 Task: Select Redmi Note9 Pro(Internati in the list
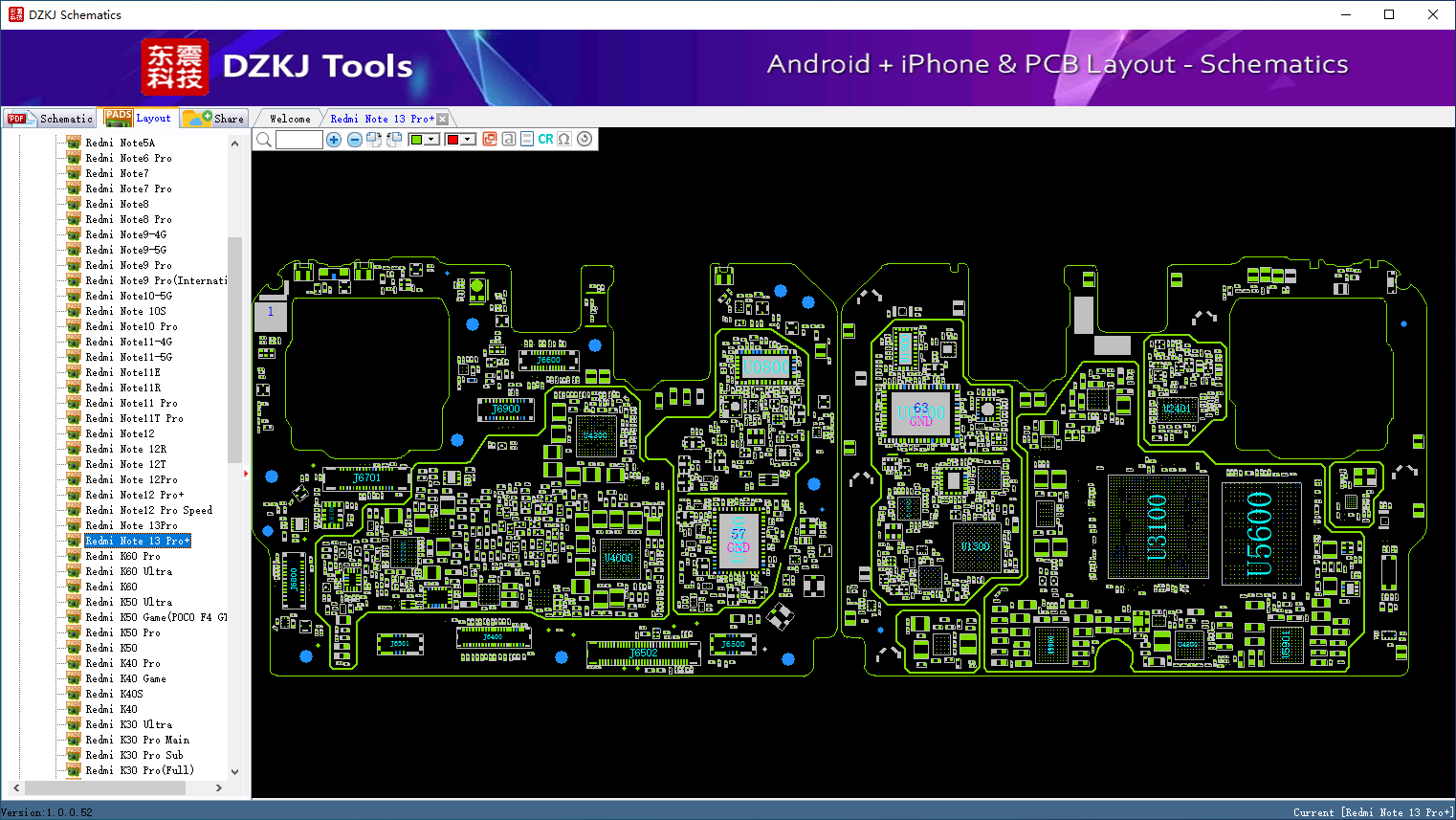156,280
